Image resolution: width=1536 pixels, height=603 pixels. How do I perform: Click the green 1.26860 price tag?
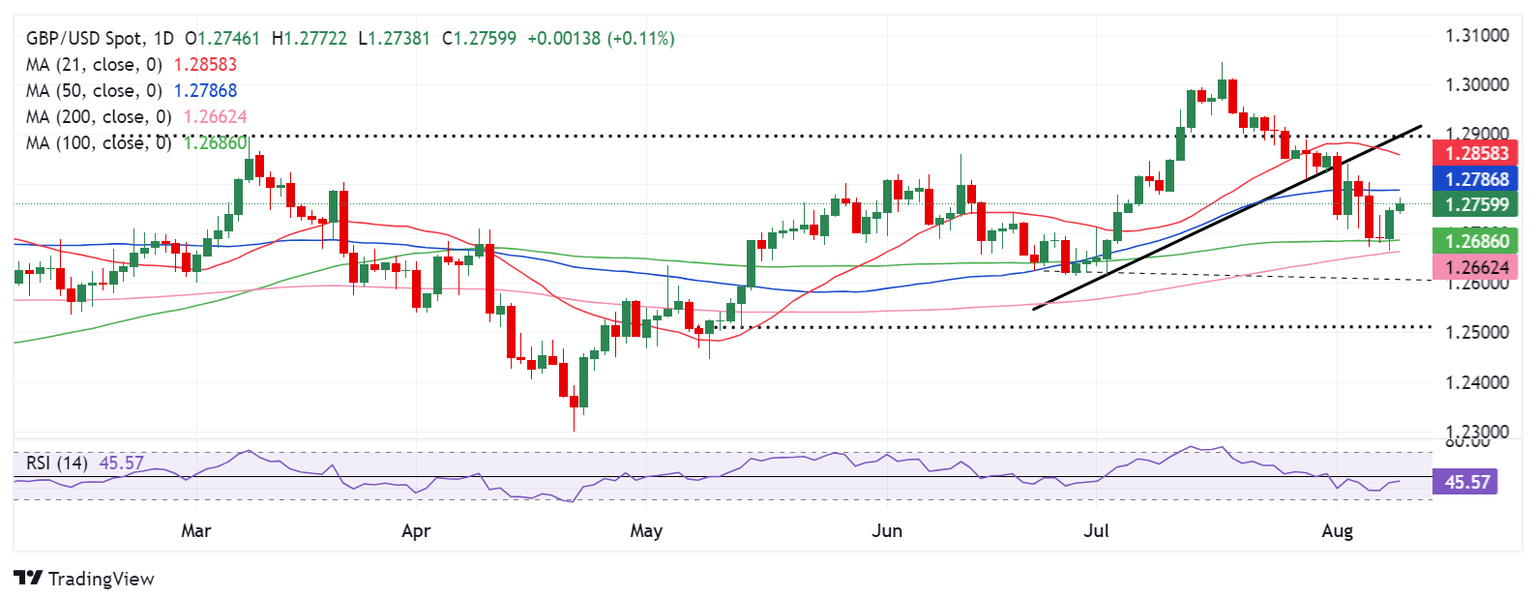click(1476, 240)
